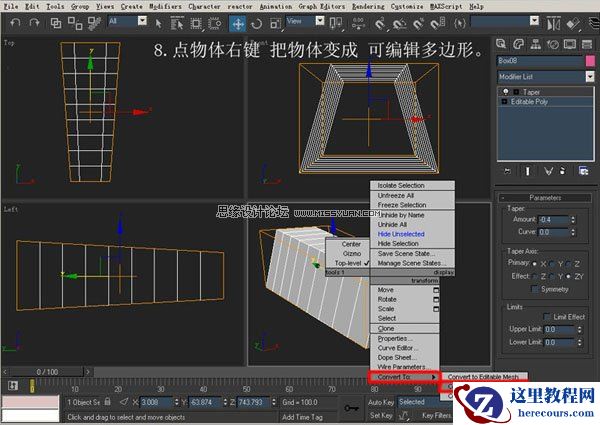Collapse the Parameters rollout

click(x=545, y=198)
